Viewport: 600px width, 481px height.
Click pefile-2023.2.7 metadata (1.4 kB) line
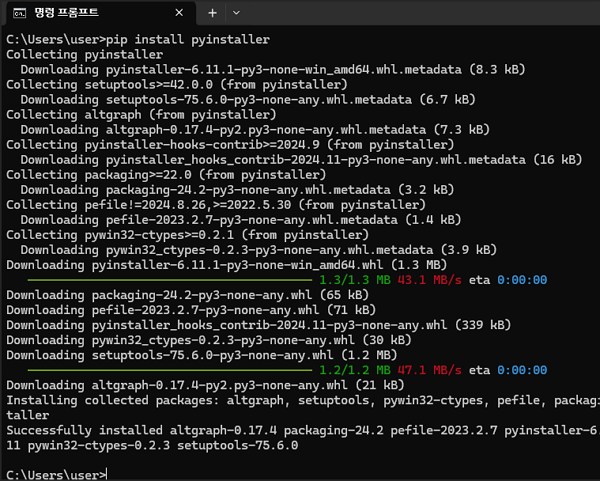(241, 220)
